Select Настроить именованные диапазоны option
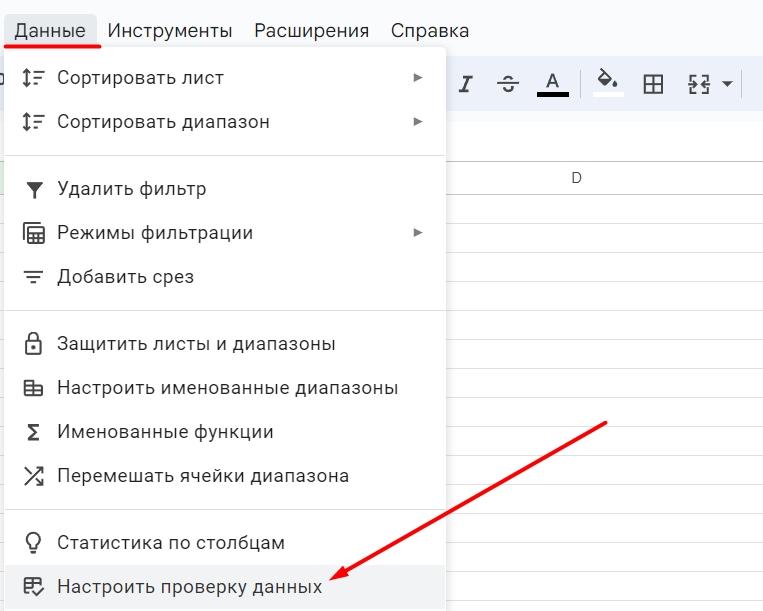The width and height of the screenshot is (763, 611). pos(227,388)
